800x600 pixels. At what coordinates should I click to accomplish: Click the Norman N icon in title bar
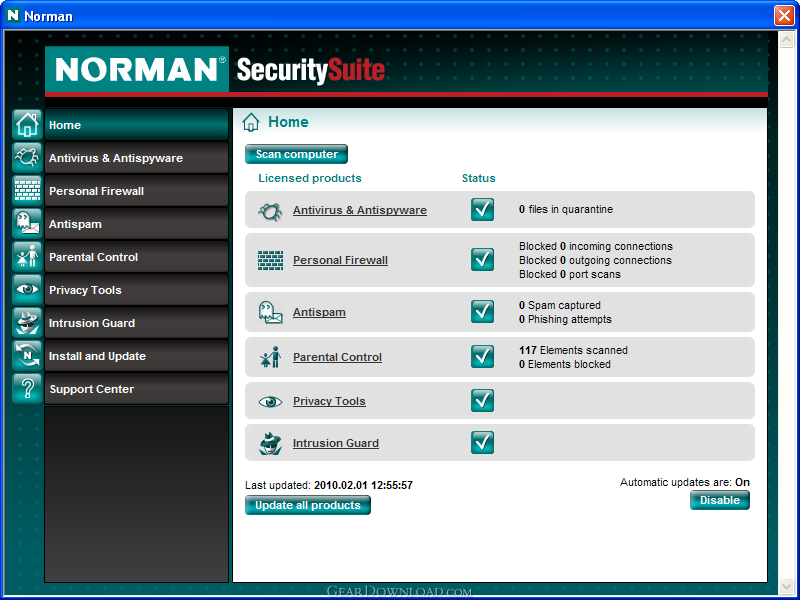[x=13, y=16]
